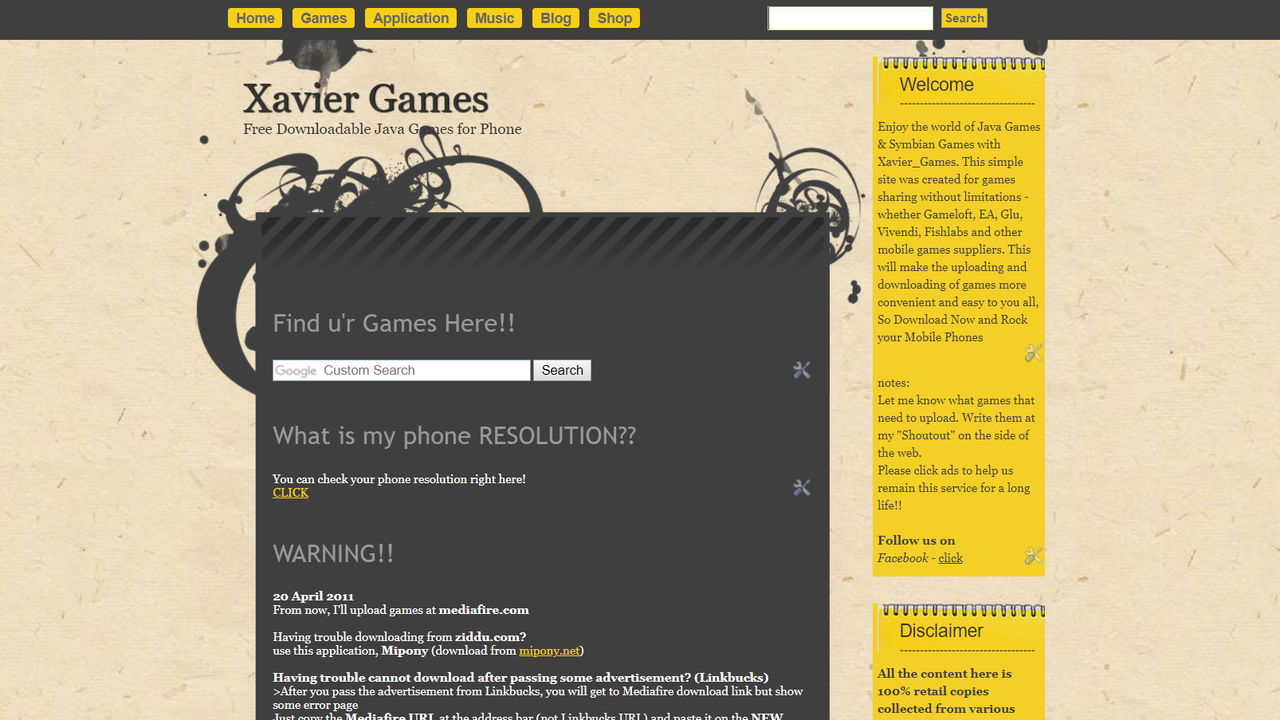Open the mipony.net link
The width and height of the screenshot is (1280, 720).
[549, 651]
